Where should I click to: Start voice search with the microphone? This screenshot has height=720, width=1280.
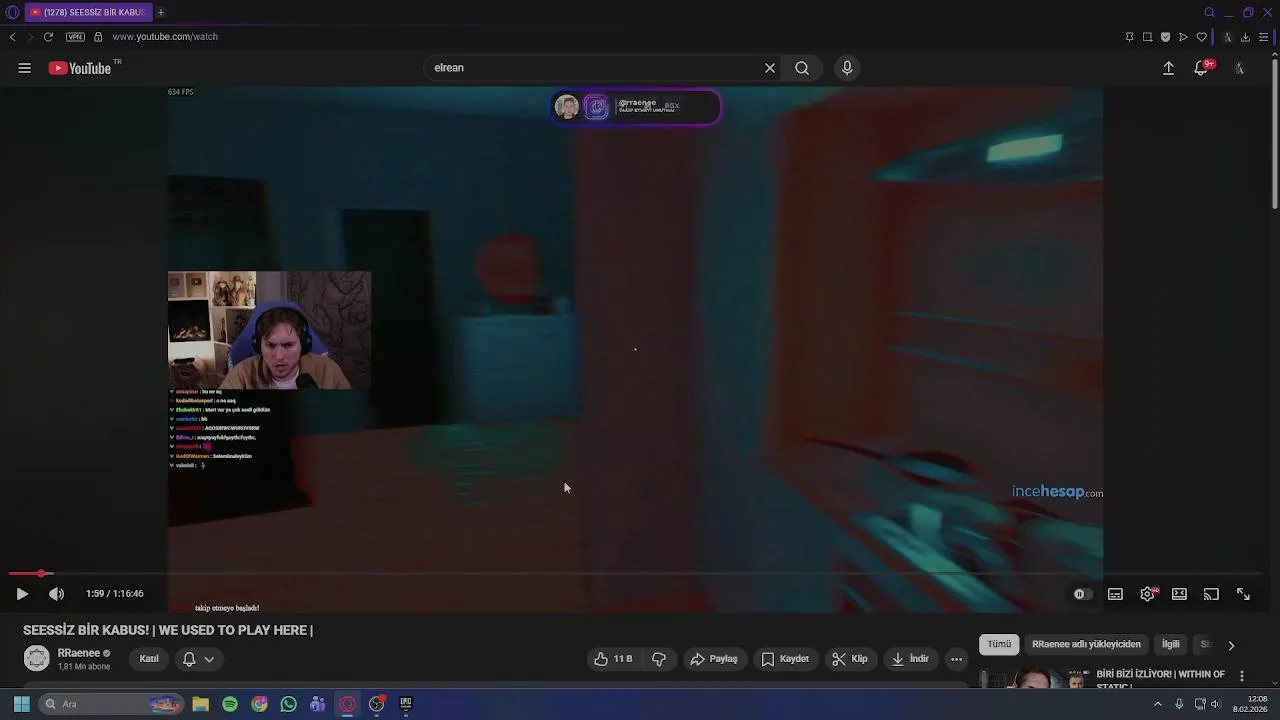pyautogui.click(x=847, y=68)
